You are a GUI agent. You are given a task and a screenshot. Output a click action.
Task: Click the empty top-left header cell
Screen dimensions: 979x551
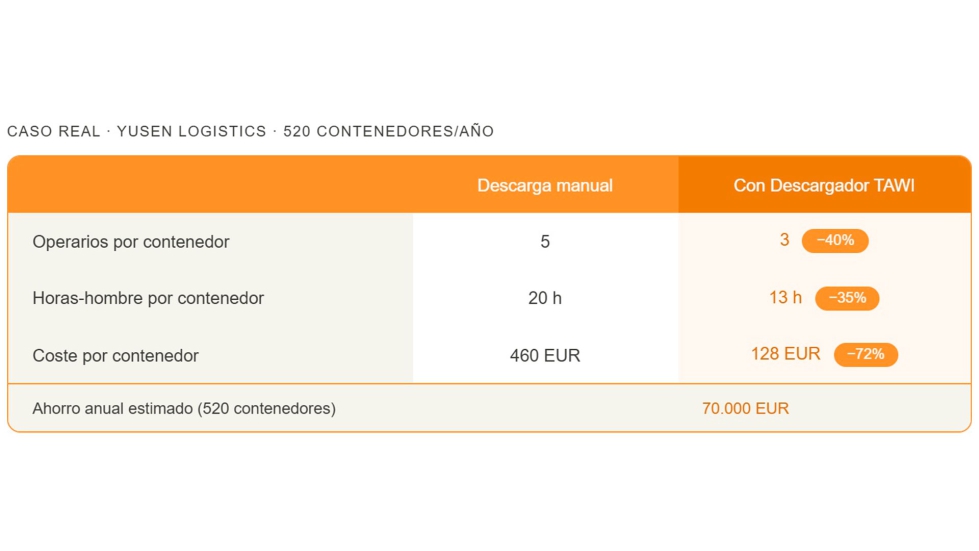(x=210, y=186)
